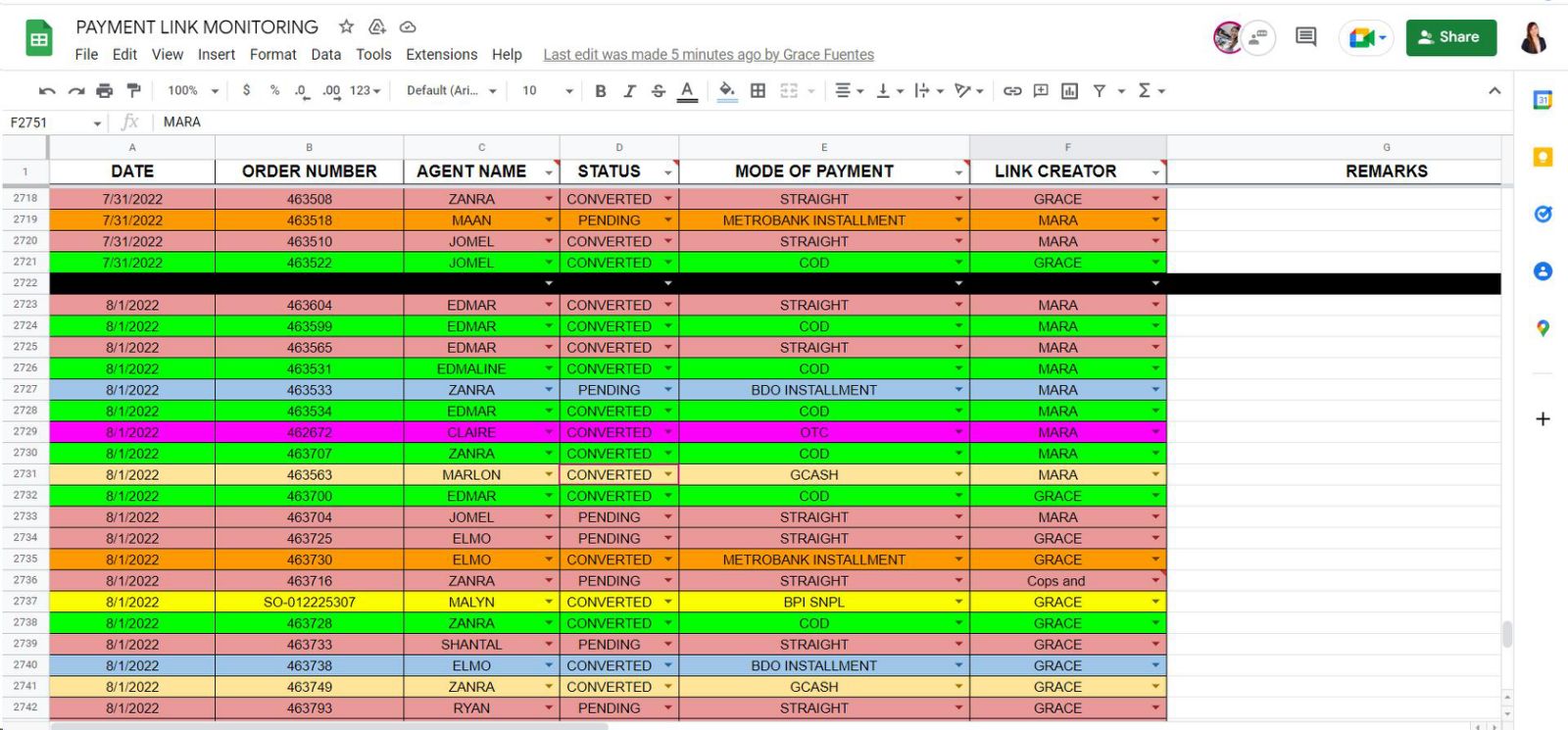Open the File menu
The height and width of the screenshot is (730, 1568).
click(86, 55)
